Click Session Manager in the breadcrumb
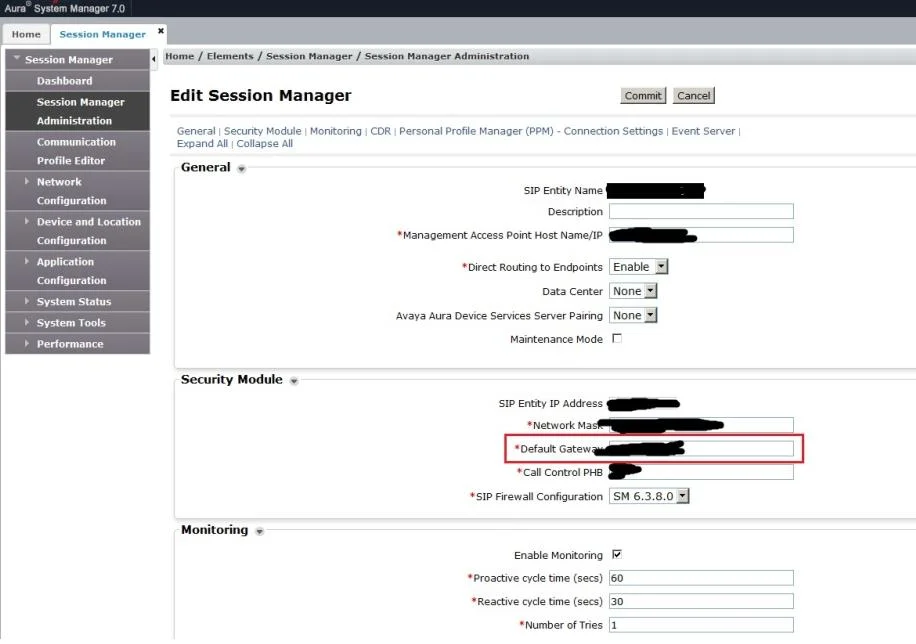The image size is (916, 644). pos(309,56)
